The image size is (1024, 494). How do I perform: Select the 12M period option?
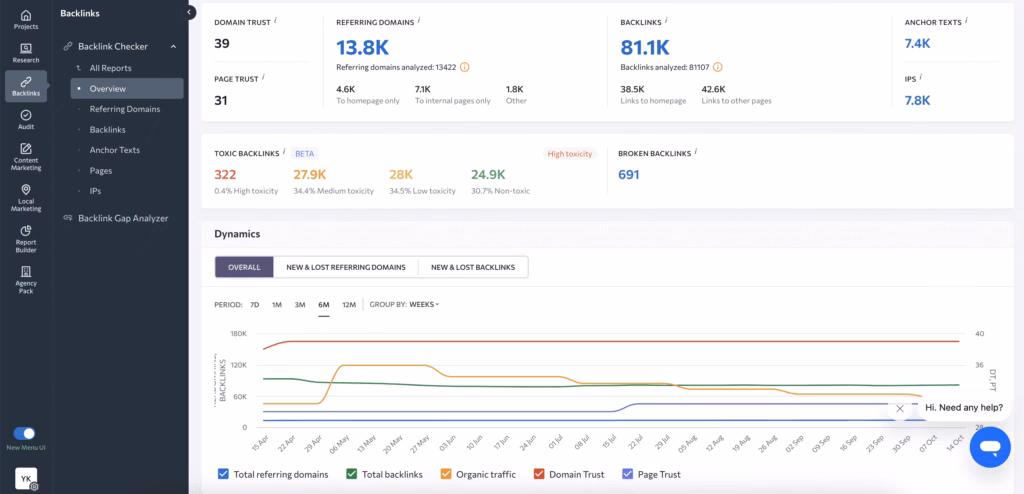point(349,304)
